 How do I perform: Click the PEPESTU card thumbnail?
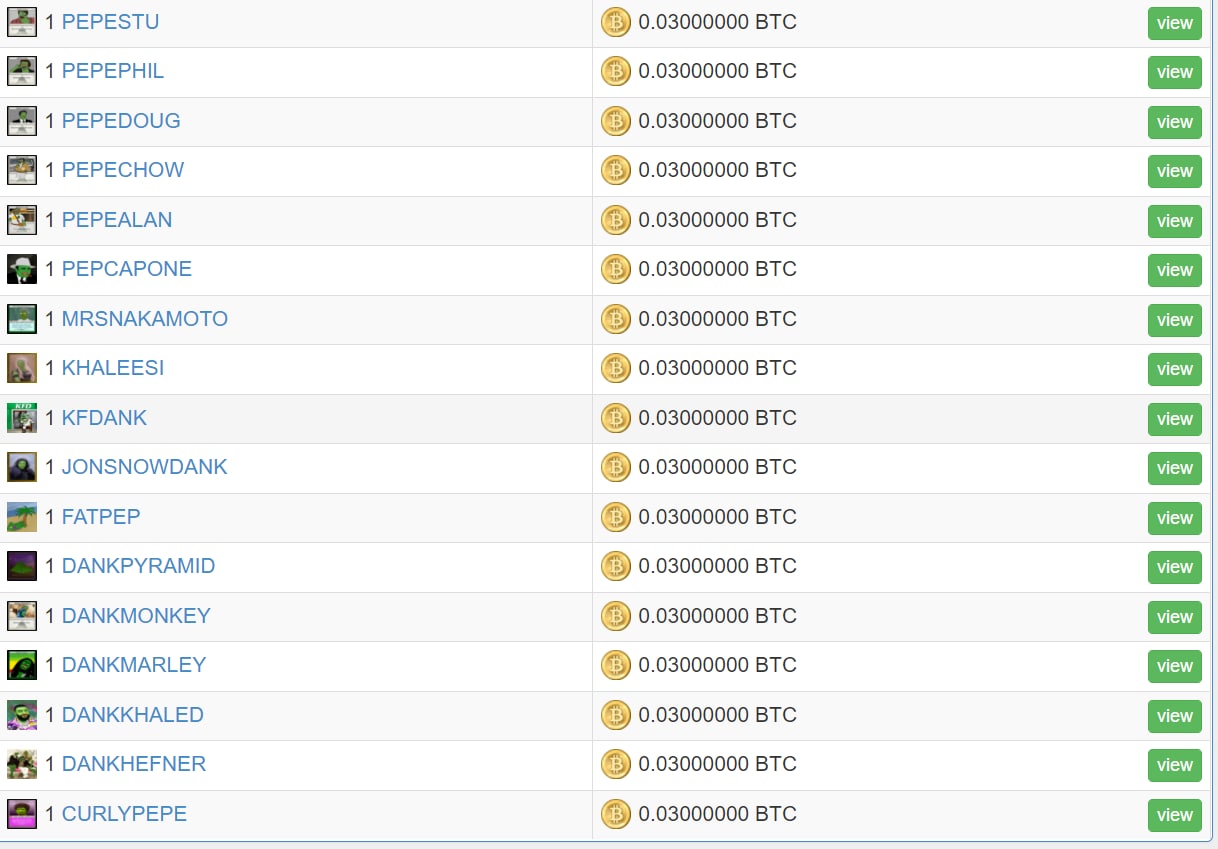22,22
